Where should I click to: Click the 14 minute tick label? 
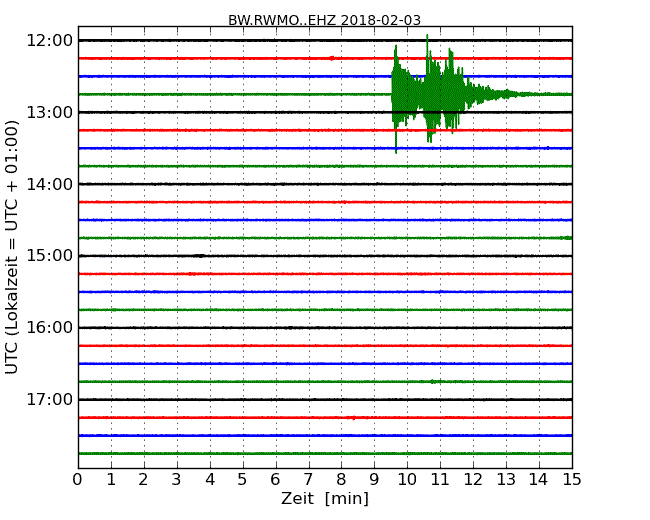point(539,480)
